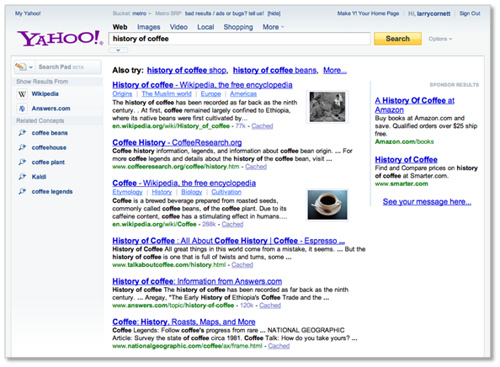Click the Search Pad notepad icon
Screen dimensions: 500x367
[21, 67]
